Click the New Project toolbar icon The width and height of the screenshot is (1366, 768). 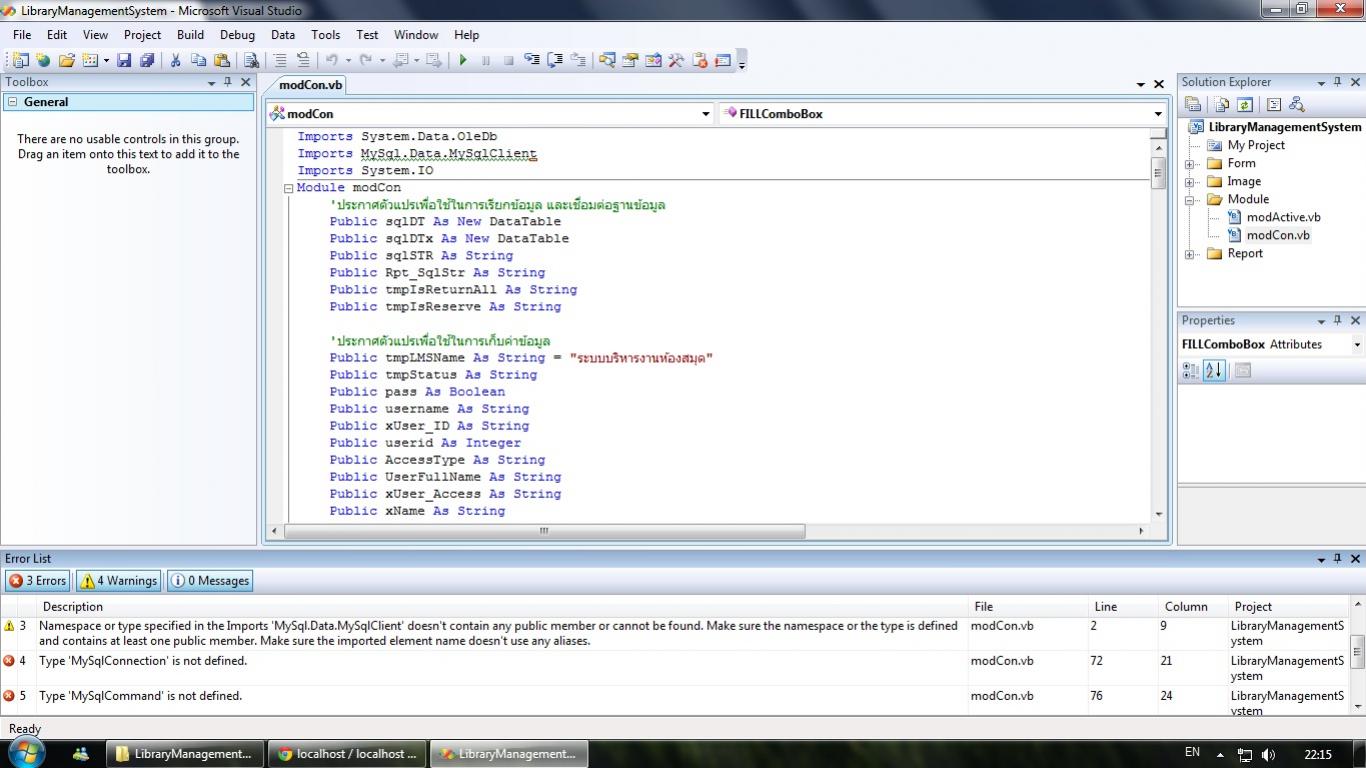[20, 60]
